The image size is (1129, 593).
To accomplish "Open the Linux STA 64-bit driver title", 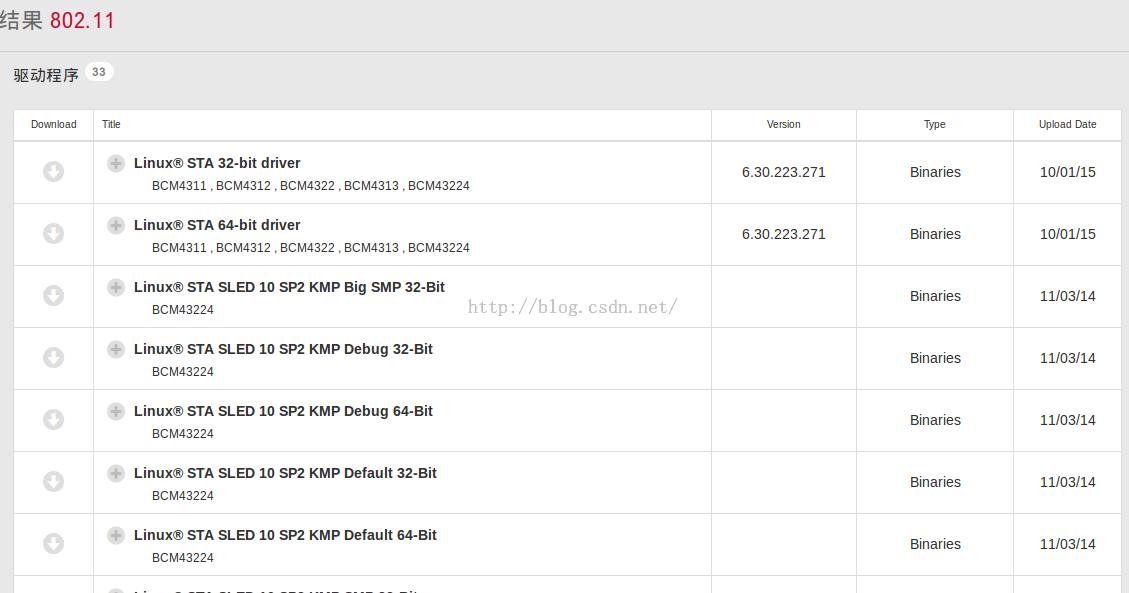I will point(217,225).
